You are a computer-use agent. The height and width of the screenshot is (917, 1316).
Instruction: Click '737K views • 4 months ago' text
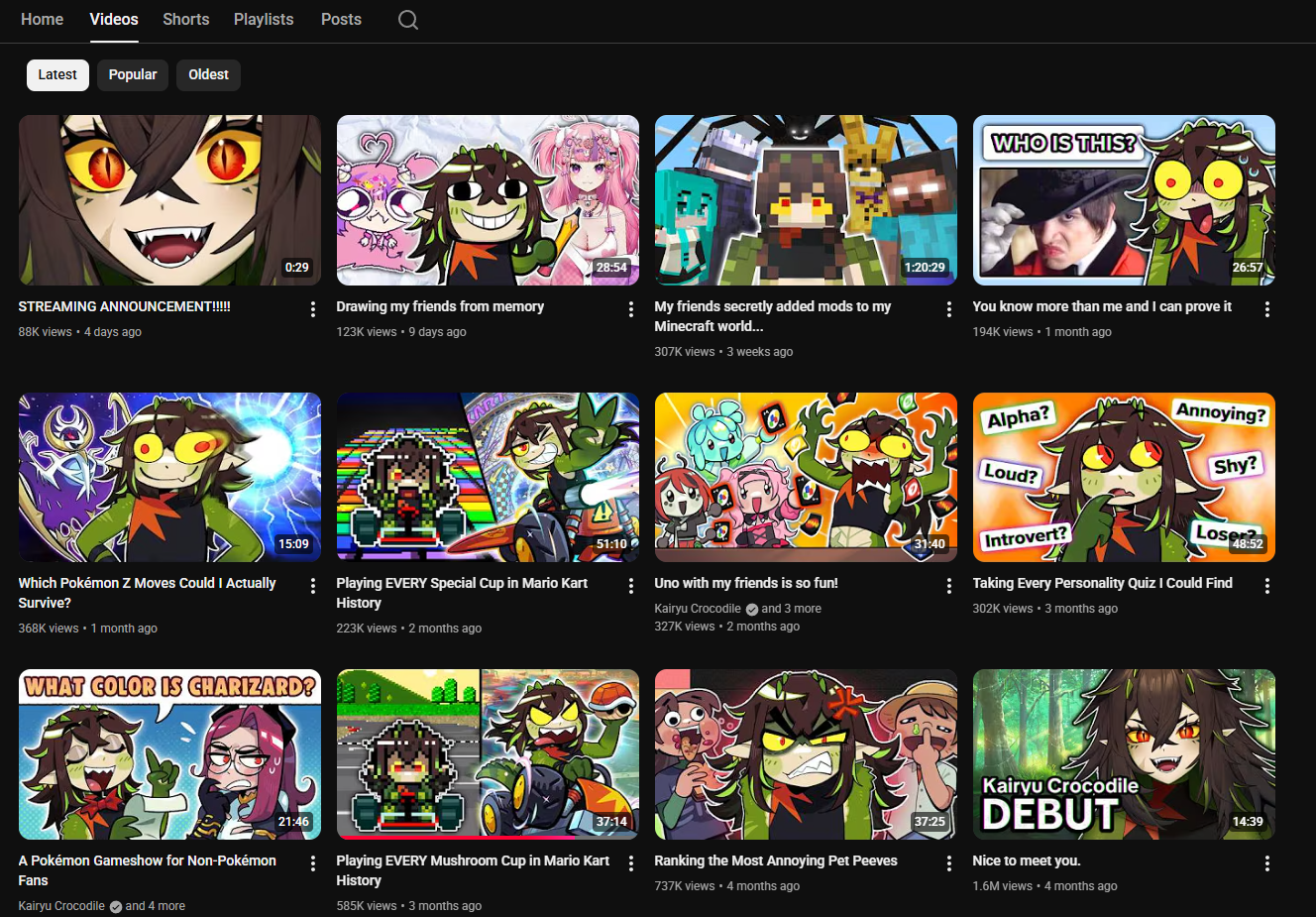click(x=727, y=886)
